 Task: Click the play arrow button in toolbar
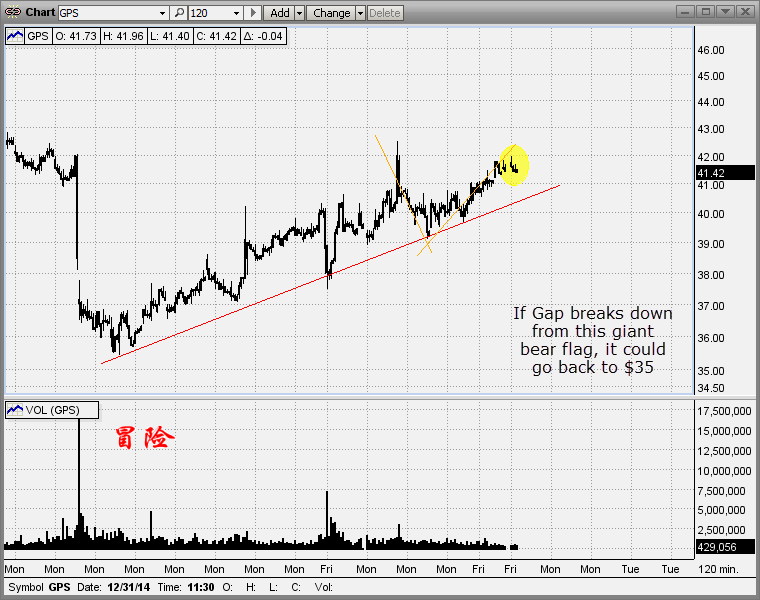253,13
